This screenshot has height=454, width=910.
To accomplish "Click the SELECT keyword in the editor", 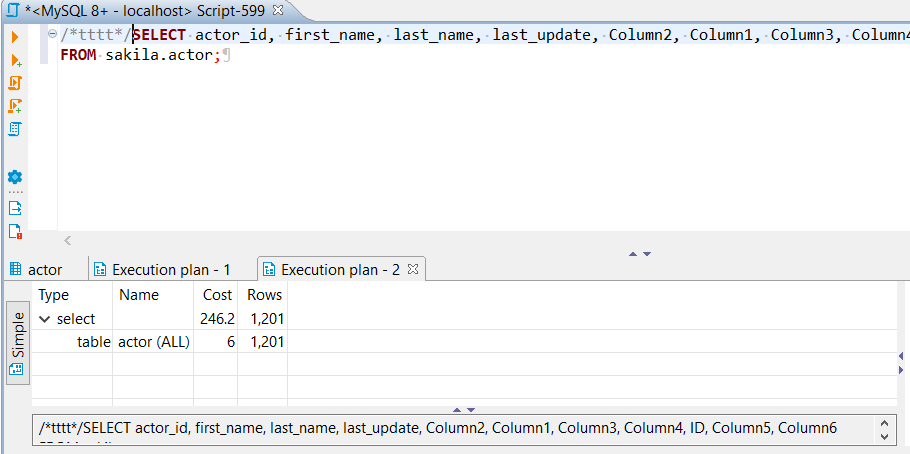I will click(x=159, y=35).
